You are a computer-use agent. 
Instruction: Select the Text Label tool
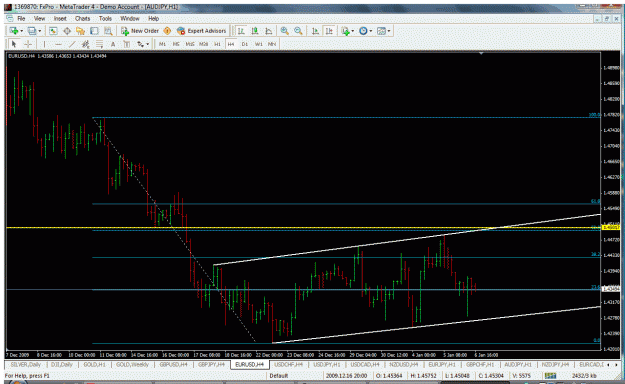tap(126, 44)
